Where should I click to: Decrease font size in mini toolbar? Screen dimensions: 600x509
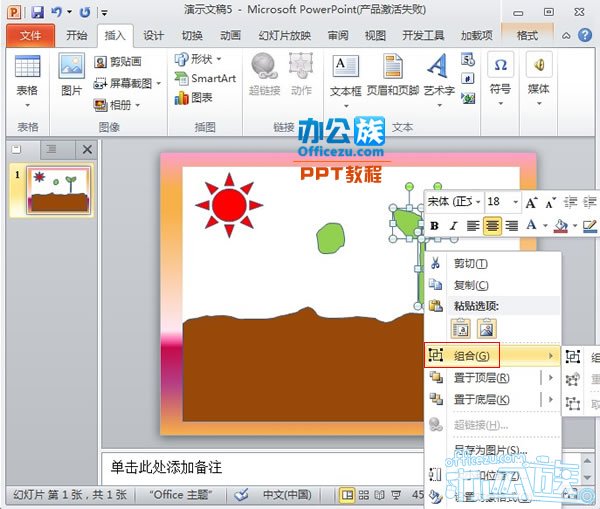tap(550, 203)
